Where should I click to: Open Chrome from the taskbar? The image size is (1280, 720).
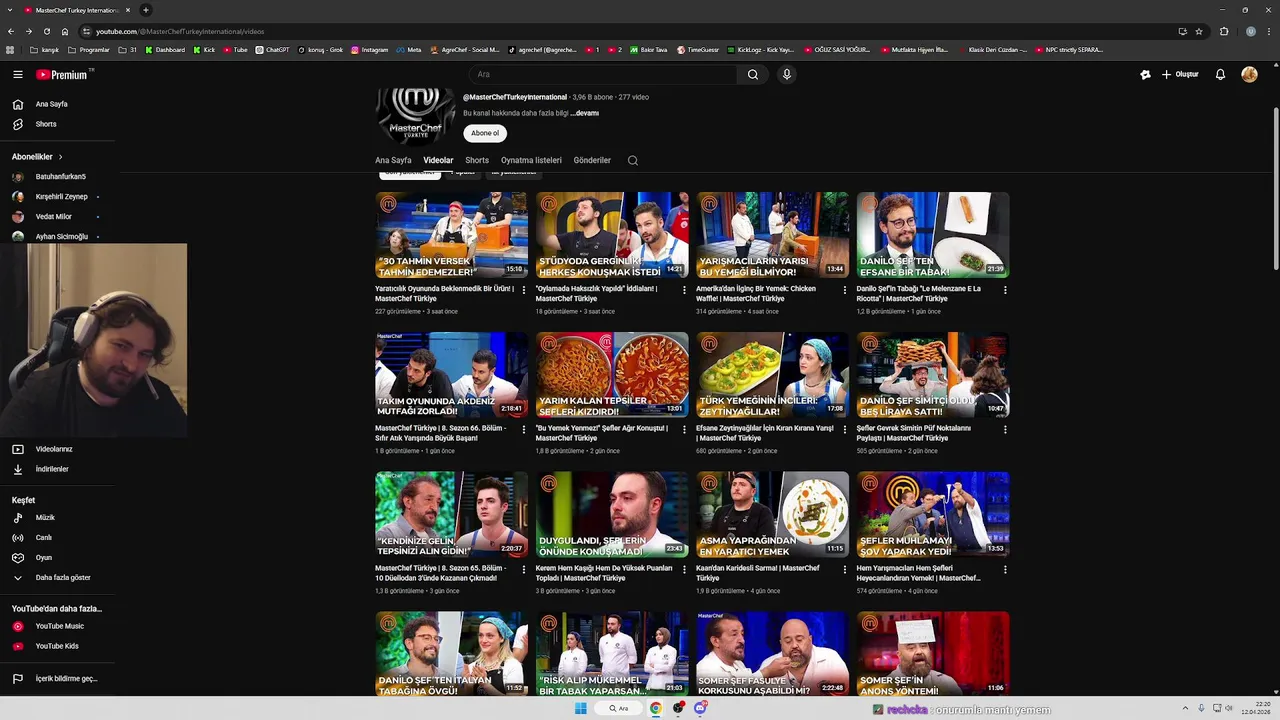pos(656,708)
